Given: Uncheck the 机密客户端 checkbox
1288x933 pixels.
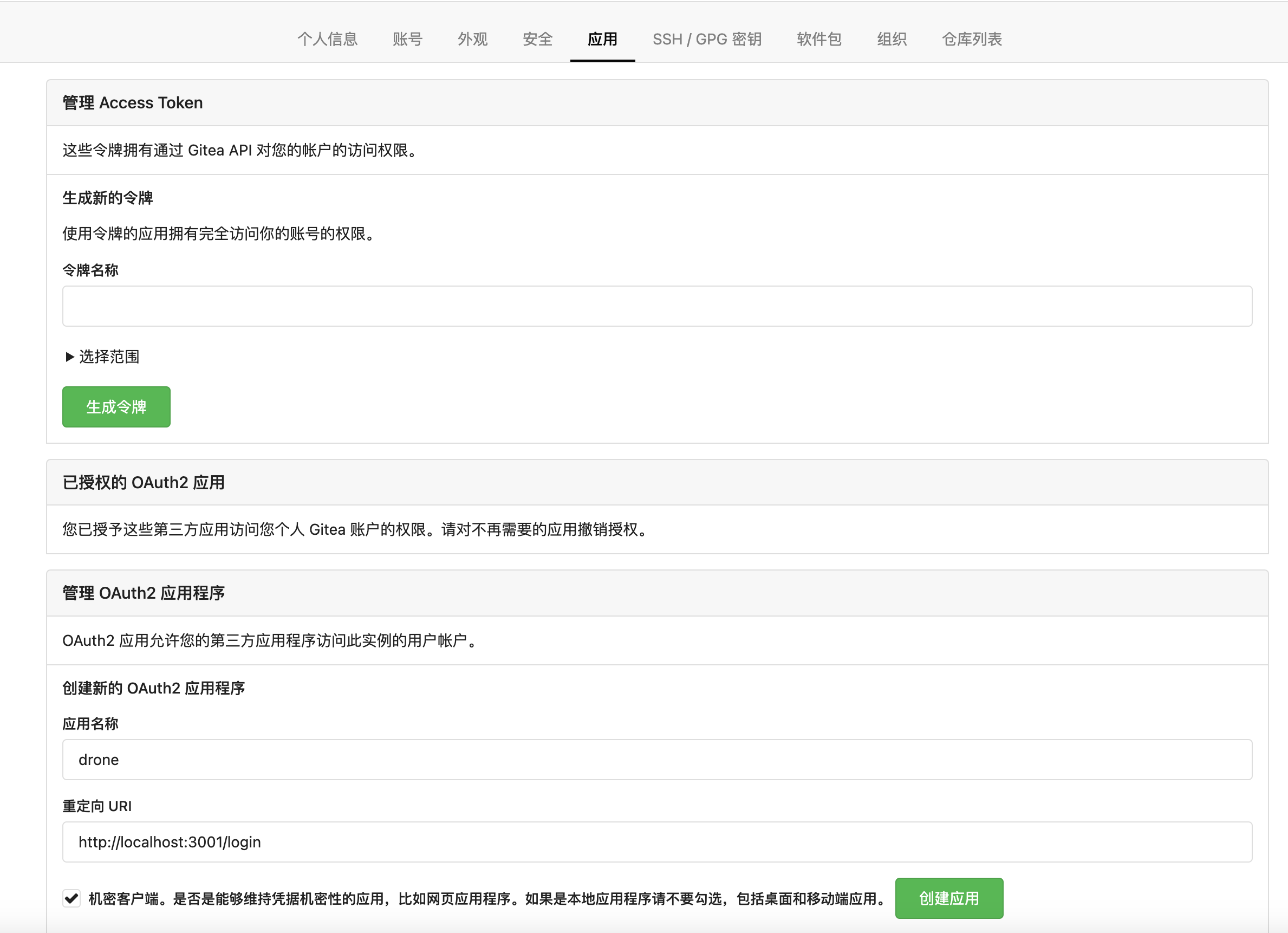Looking at the screenshot, I should [71, 899].
